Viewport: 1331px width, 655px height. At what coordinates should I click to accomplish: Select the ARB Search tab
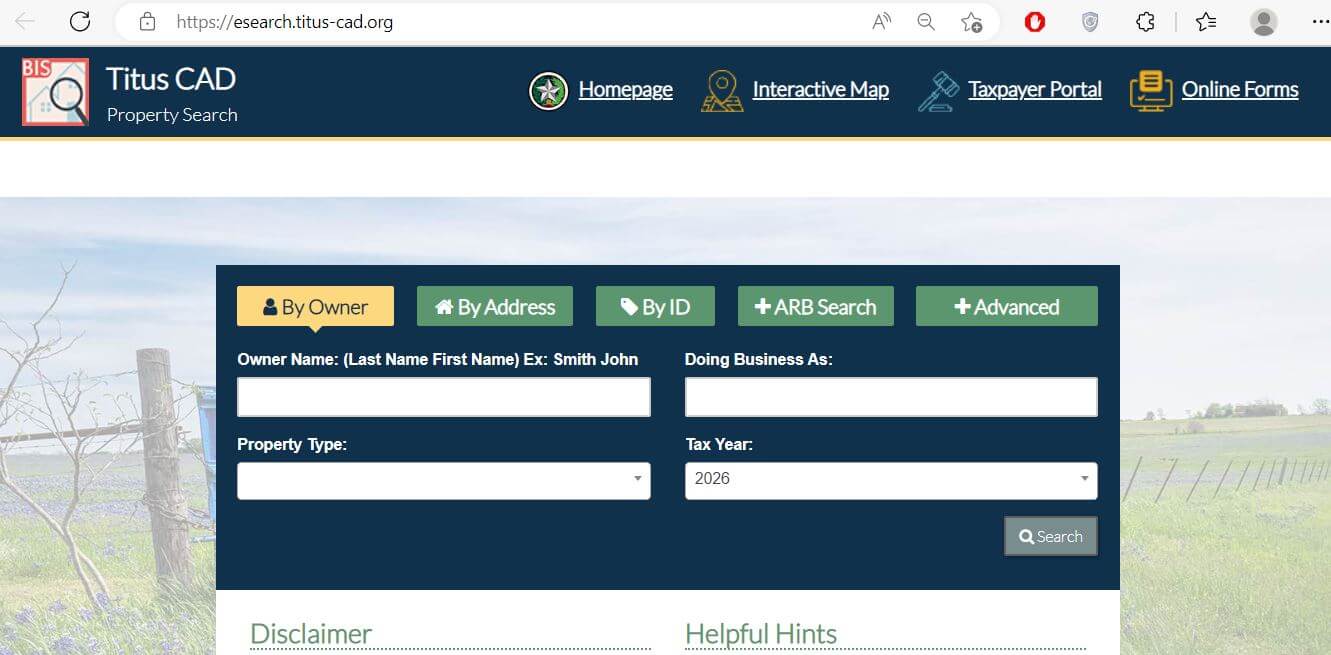tap(815, 307)
